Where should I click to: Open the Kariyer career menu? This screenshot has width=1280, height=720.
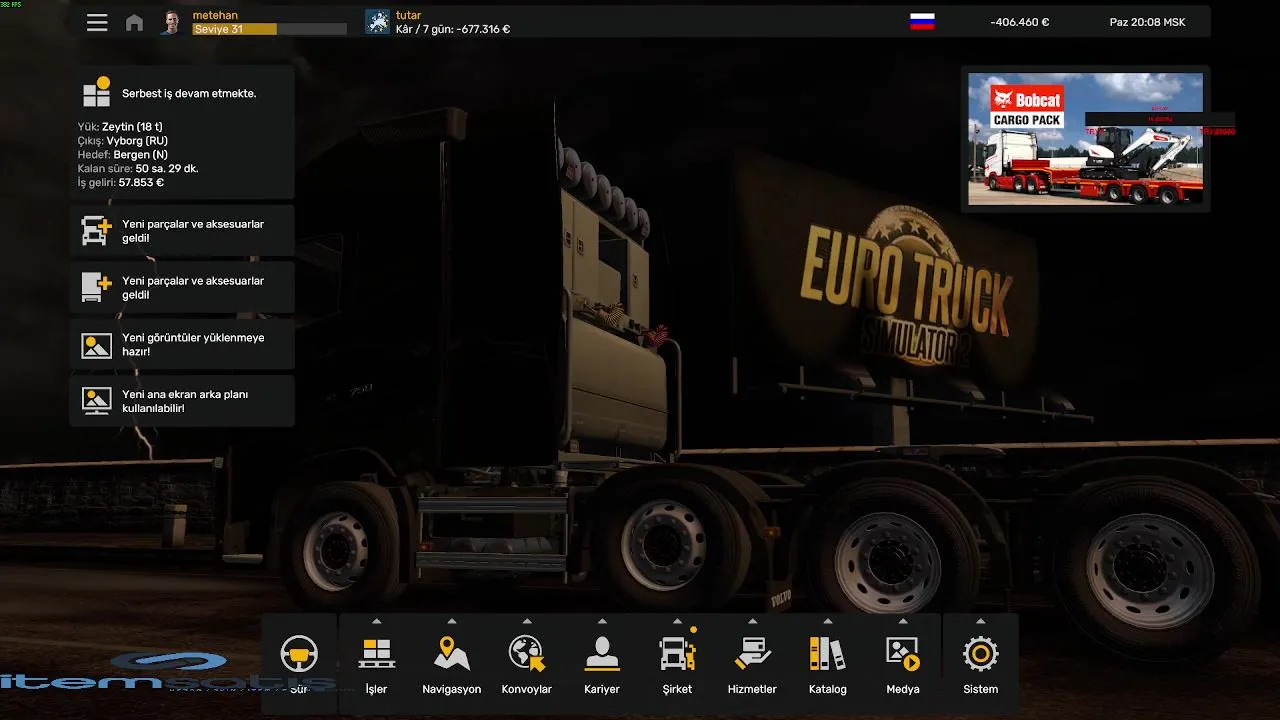tap(602, 664)
